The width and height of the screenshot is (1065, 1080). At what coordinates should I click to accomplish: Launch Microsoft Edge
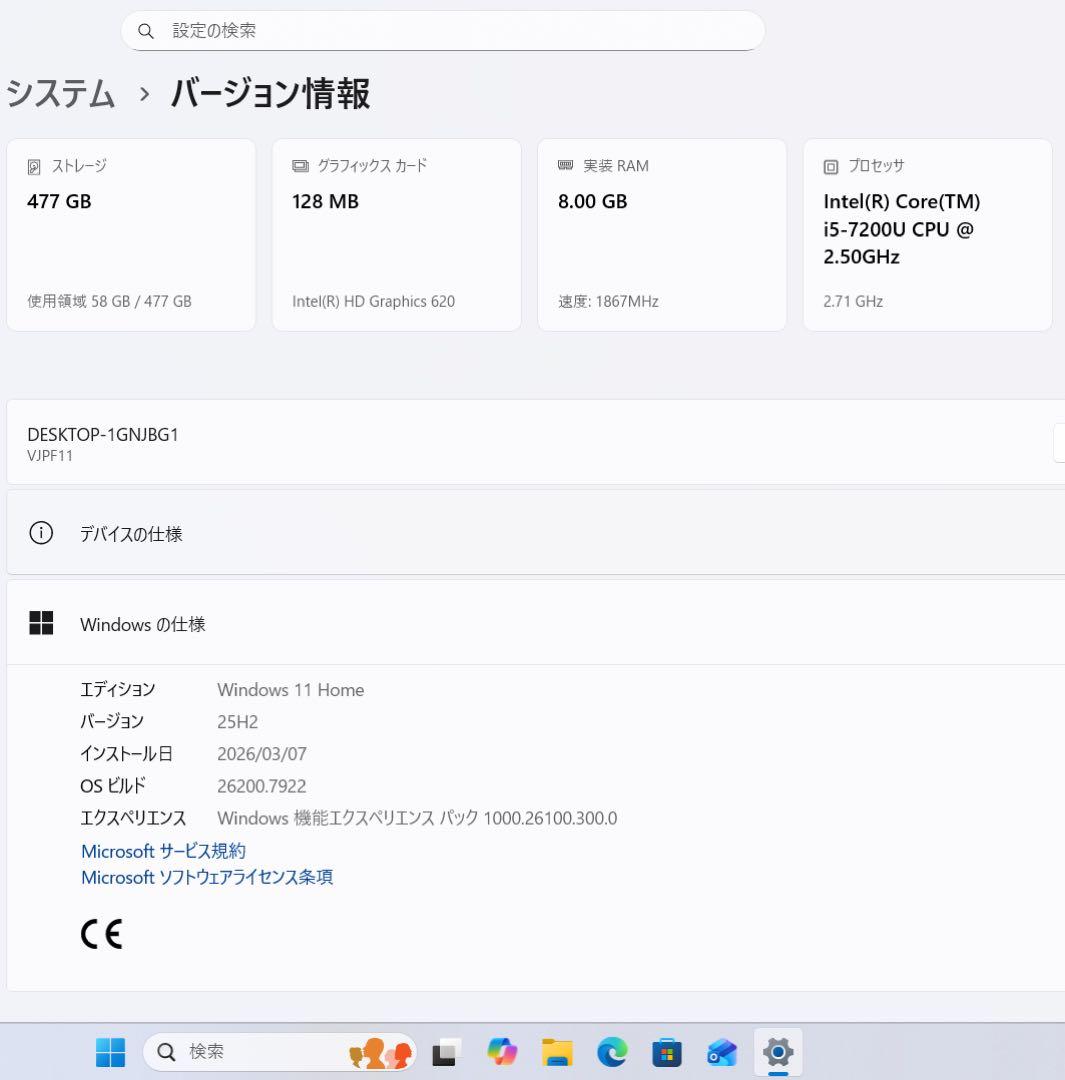tap(611, 1052)
